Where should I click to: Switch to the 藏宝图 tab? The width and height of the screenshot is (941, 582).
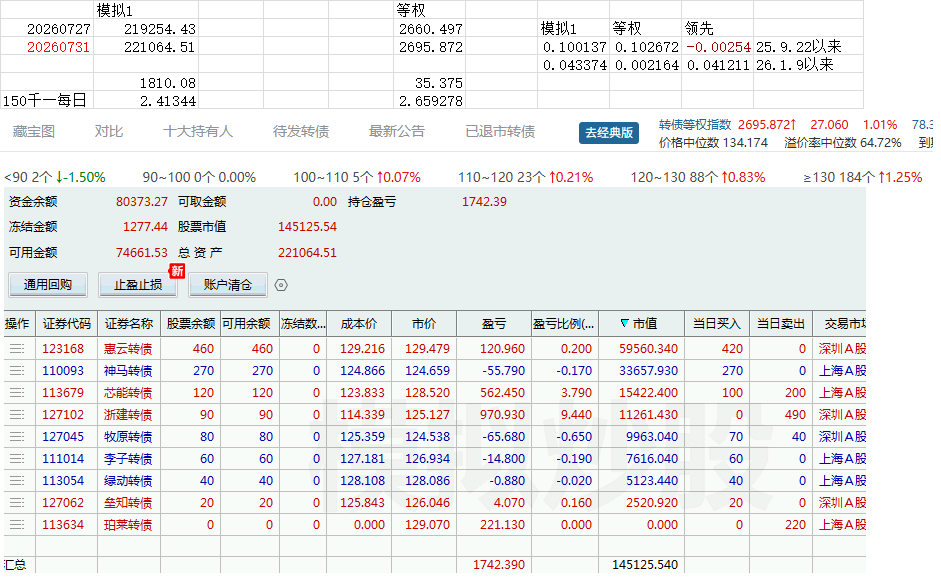tap(34, 131)
